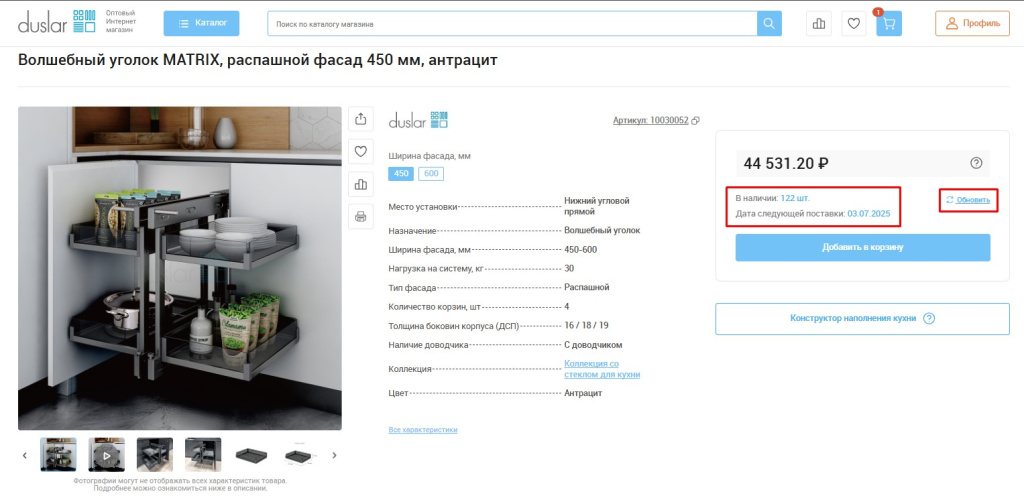Image resolution: width=1024 pixels, height=502 pixels.
Task: Open the Каталог menu button
Action: point(201,24)
